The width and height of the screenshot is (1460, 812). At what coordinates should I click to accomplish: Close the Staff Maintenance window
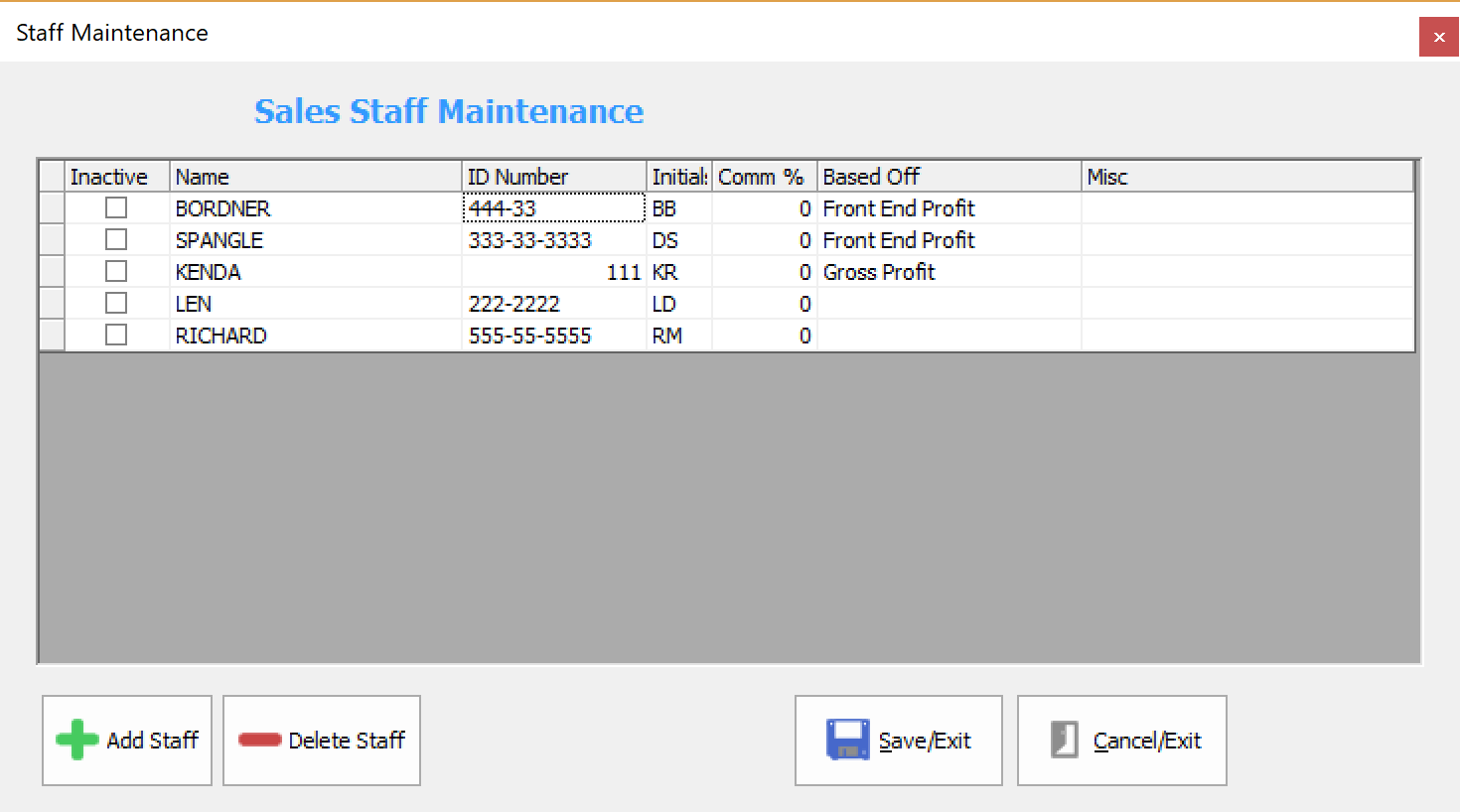point(1439,36)
